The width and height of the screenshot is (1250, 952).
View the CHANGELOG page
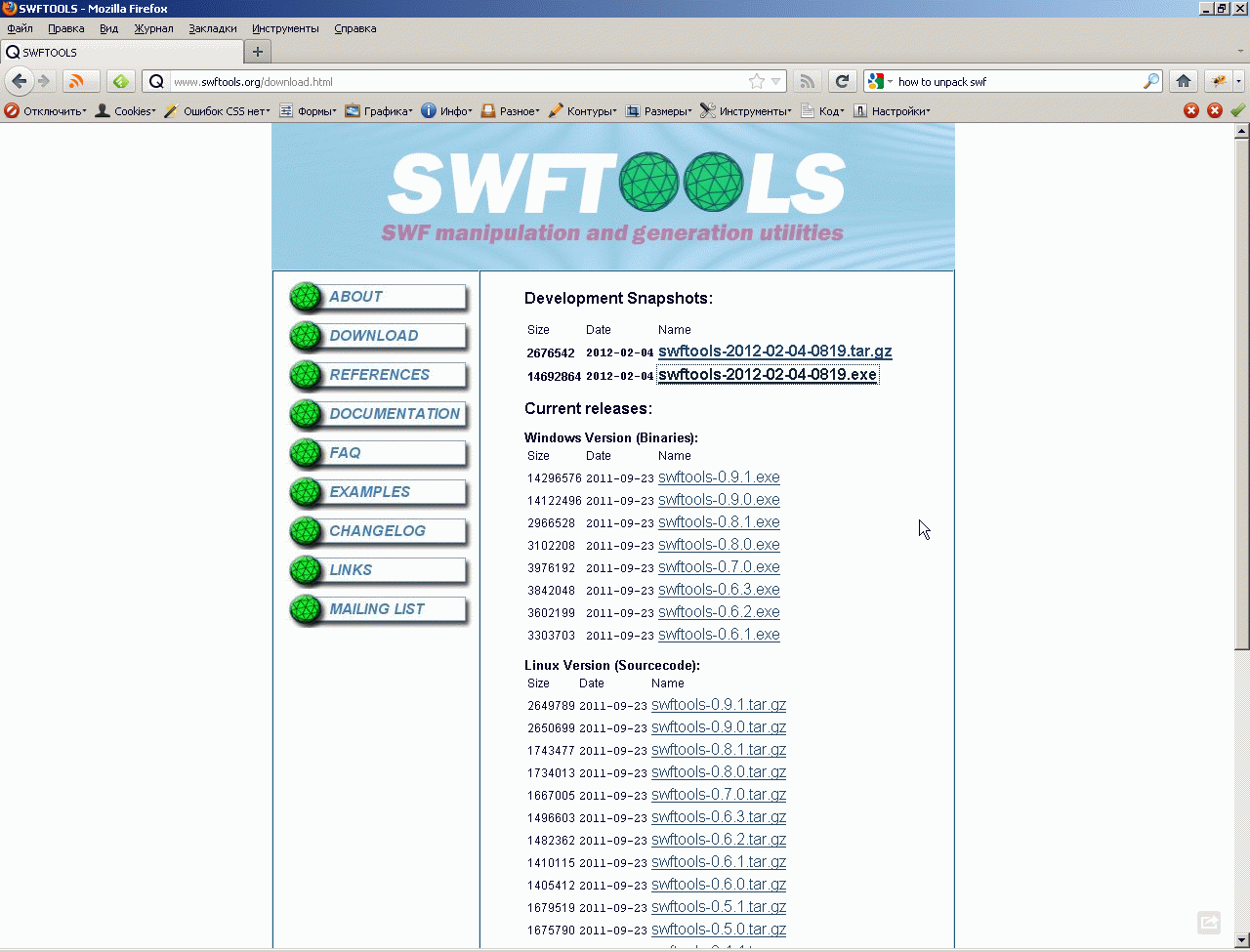click(x=379, y=531)
